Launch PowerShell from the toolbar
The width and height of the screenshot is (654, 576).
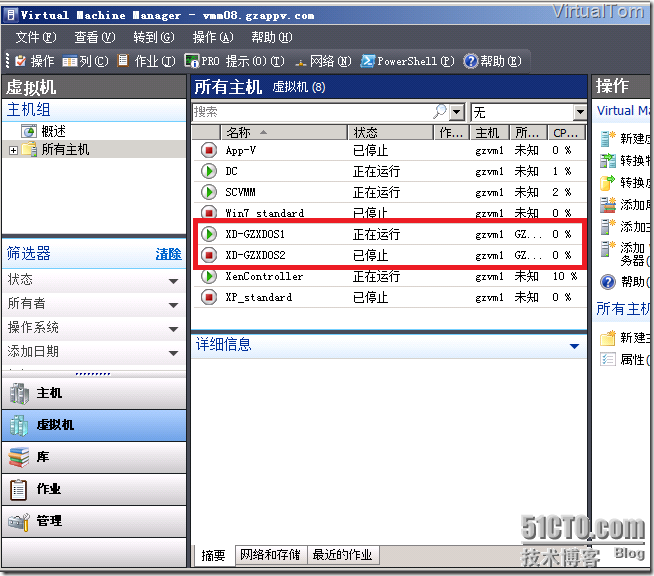(407, 61)
